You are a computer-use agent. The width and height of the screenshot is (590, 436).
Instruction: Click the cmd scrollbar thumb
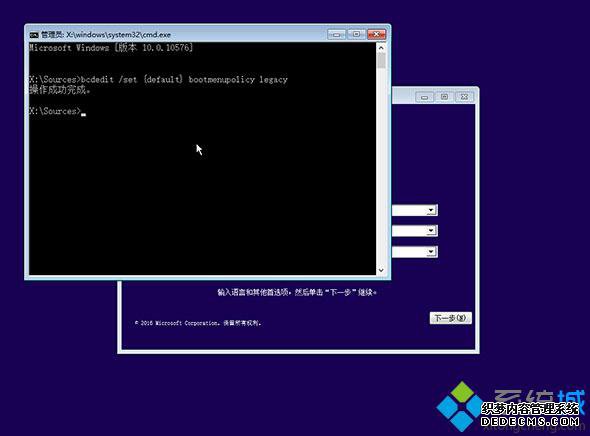tap(381, 61)
